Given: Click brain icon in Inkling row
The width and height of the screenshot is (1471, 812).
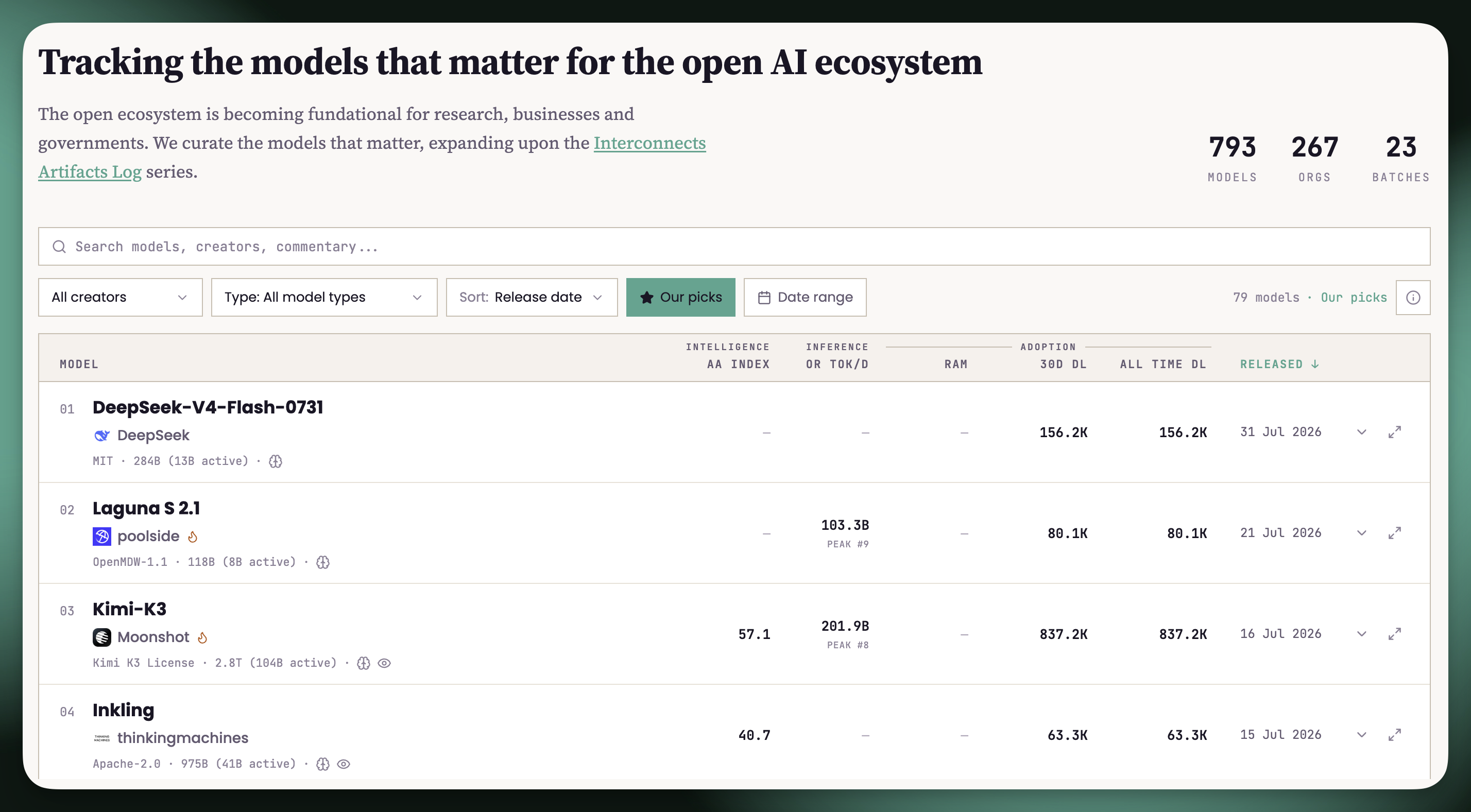Looking at the screenshot, I should 323,764.
